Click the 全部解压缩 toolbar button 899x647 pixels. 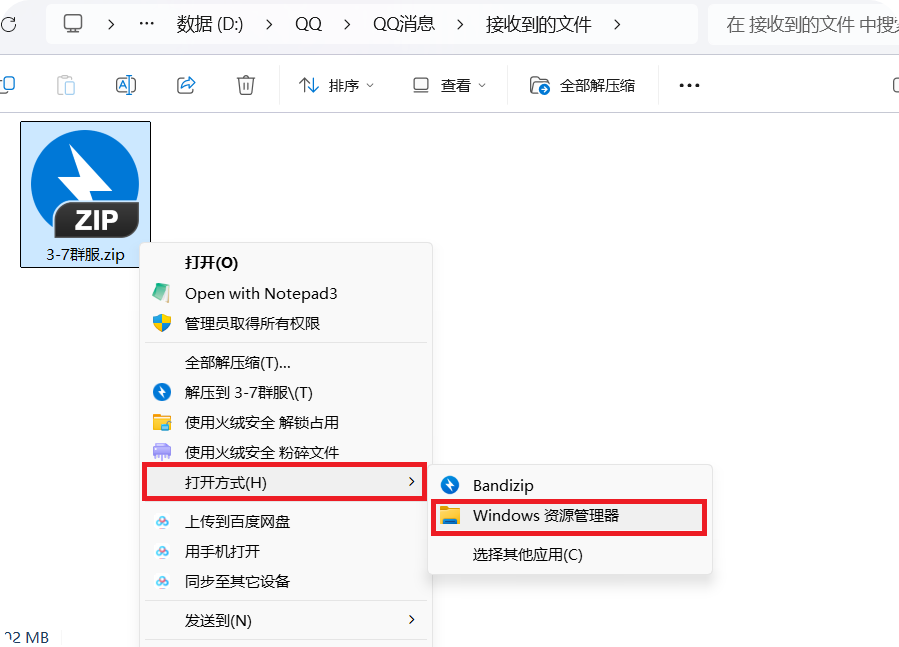click(x=583, y=85)
